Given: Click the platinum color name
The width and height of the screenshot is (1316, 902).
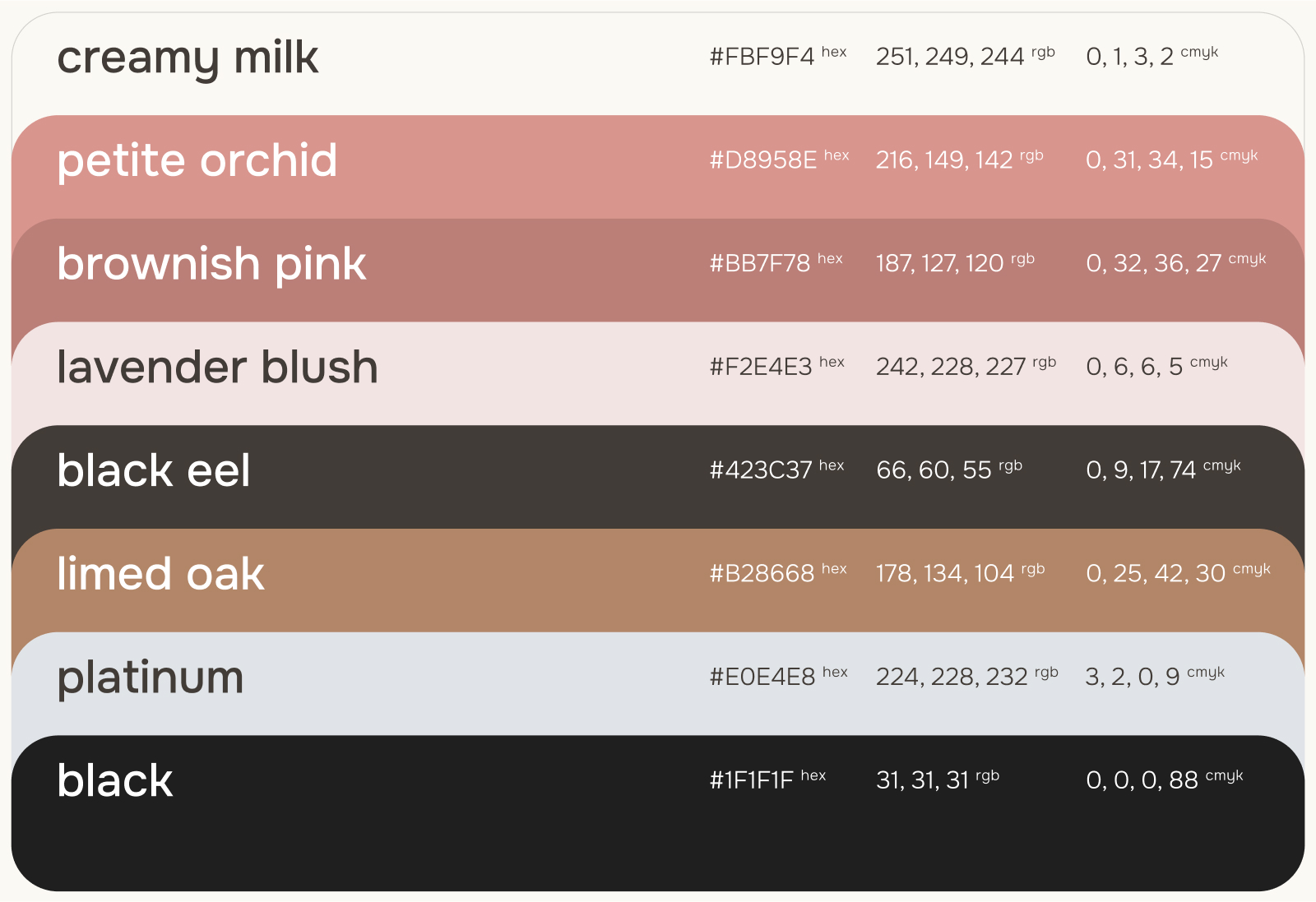Looking at the screenshot, I should tap(151, 678).
